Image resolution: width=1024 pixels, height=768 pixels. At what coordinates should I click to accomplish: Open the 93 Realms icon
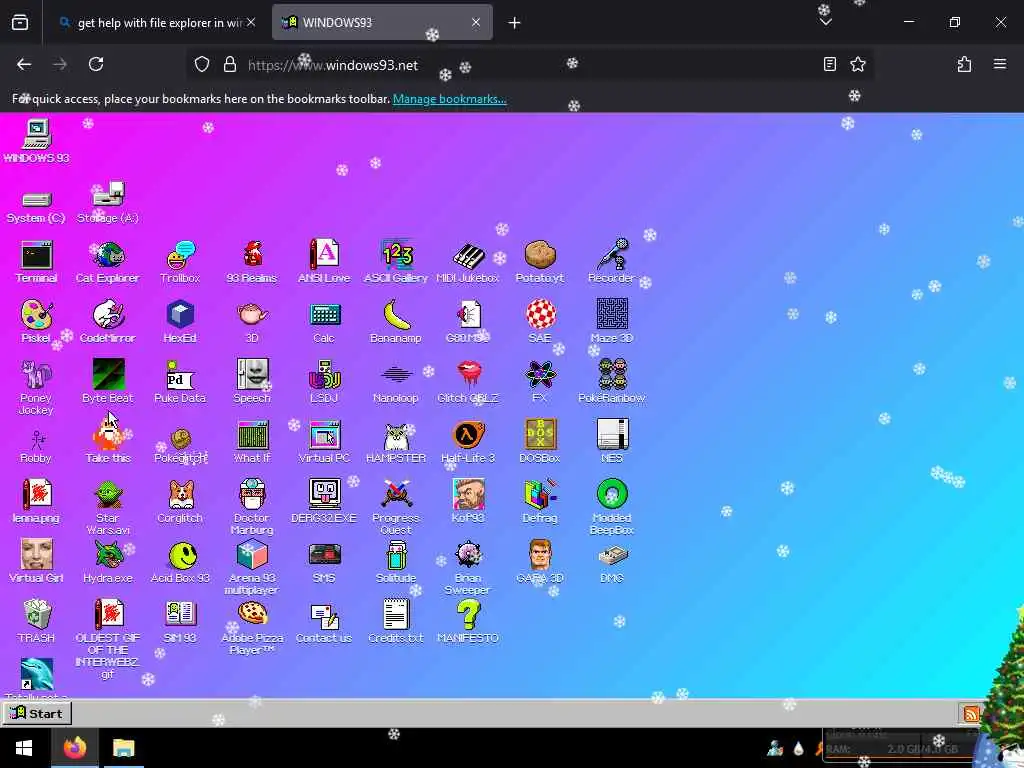pyautogui.click(x=252, y=262)
